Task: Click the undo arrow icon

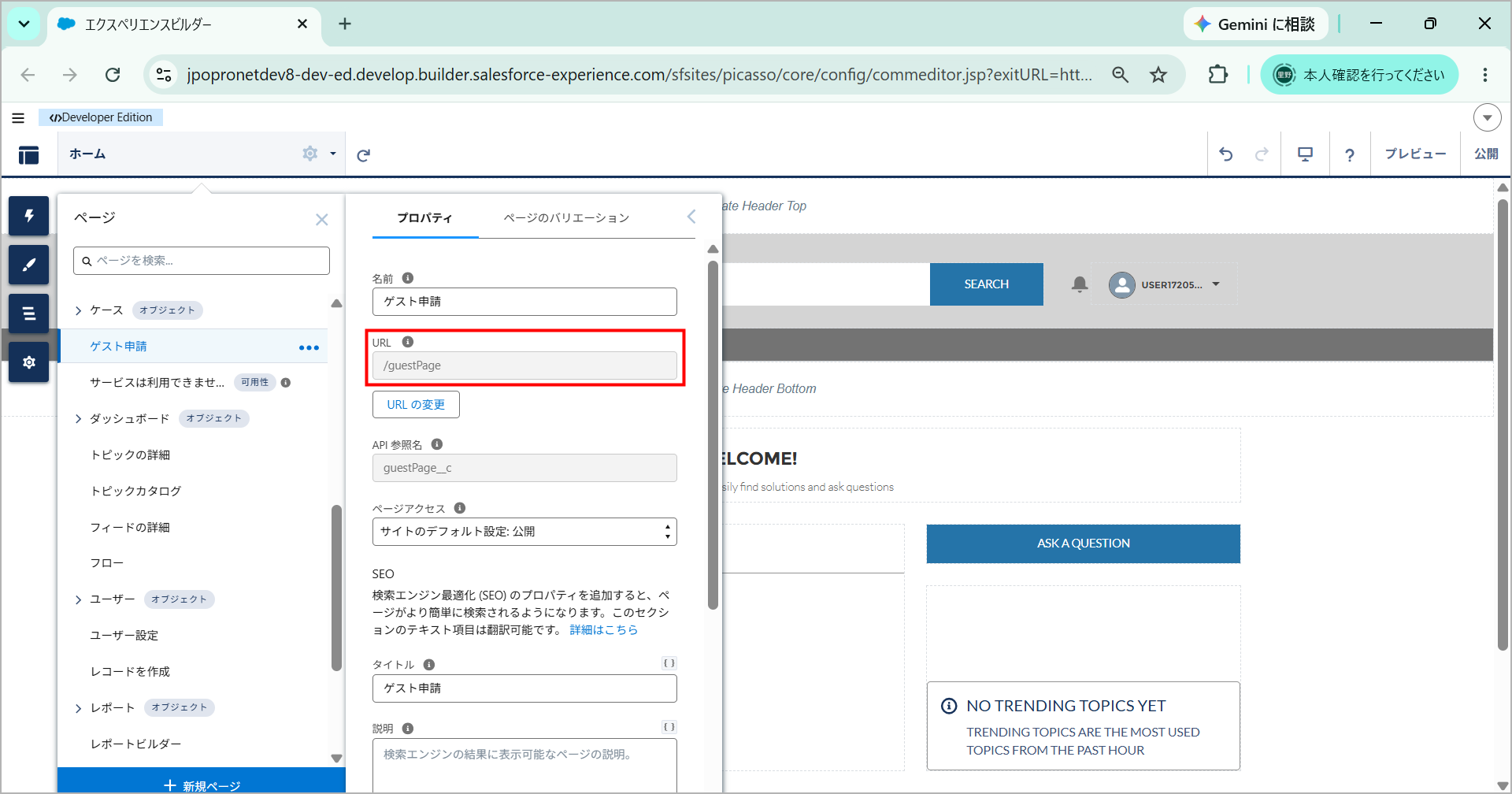Action: [x=1226, y=154]
